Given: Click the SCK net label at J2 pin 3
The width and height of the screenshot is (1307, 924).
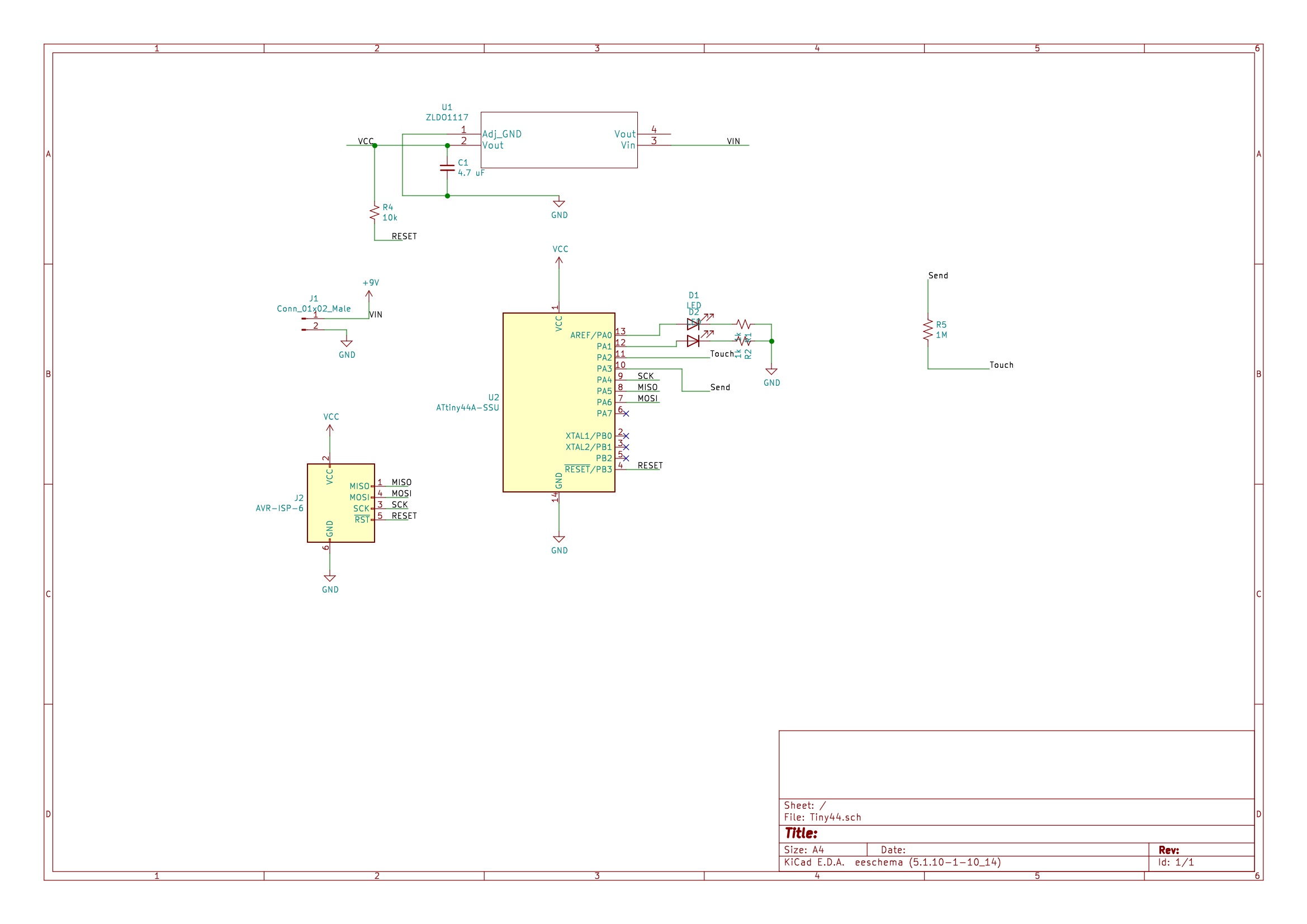Looking at the screenshot, I should coord(400,505).
